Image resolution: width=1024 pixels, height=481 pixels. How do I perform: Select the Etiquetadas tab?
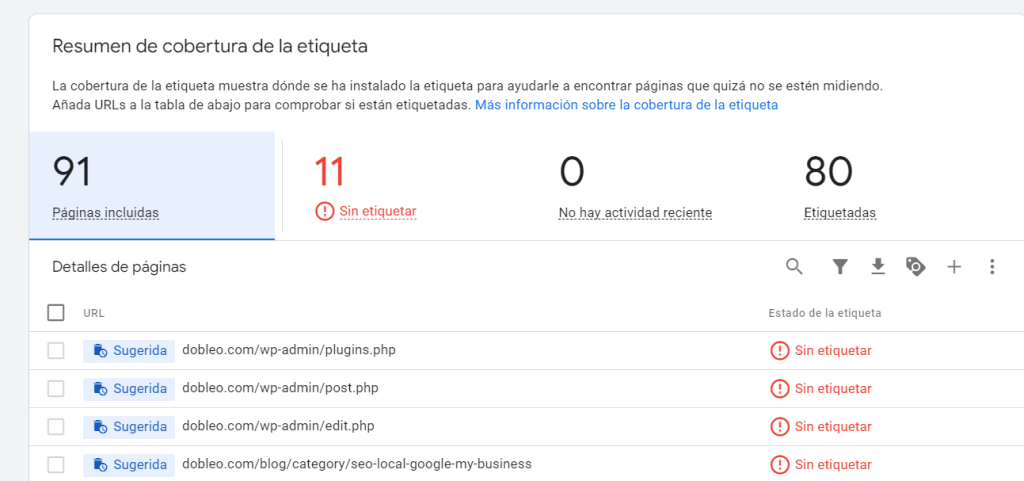click(840, 187)
